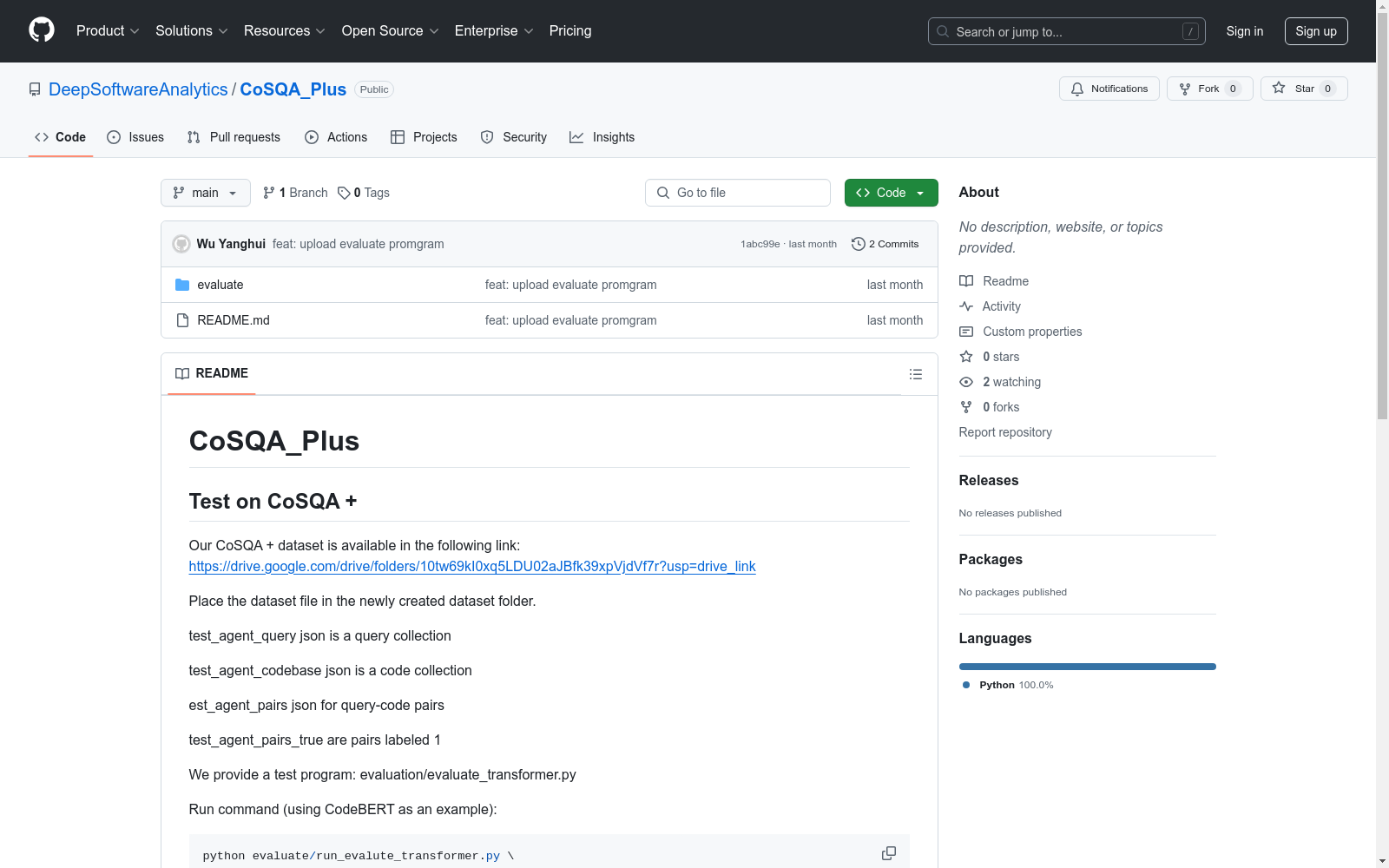The height and width of the screenshot is (868, 1389).
Task: Open the README outline icon
Action: [916, 374]
